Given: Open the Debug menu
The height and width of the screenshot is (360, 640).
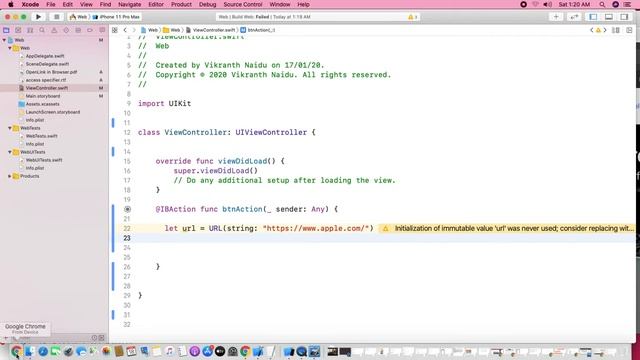Looking at the screenshot, I should point(207,4).
